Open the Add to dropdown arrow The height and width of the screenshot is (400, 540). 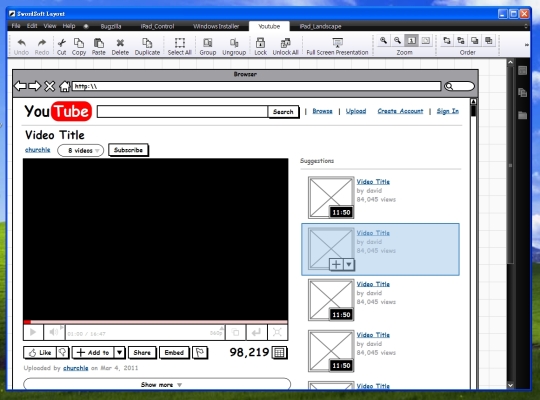pyautogui.click(x=120, y=352)
